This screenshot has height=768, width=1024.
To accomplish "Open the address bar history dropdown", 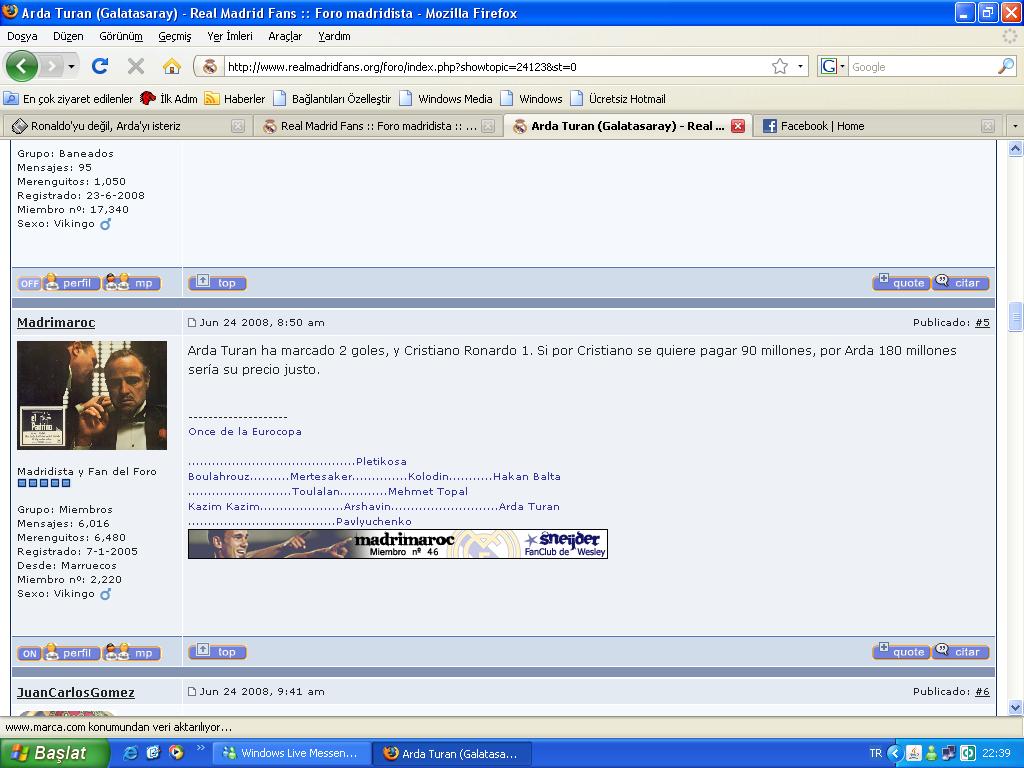I will pyautogui.click(x=800, y=66).
